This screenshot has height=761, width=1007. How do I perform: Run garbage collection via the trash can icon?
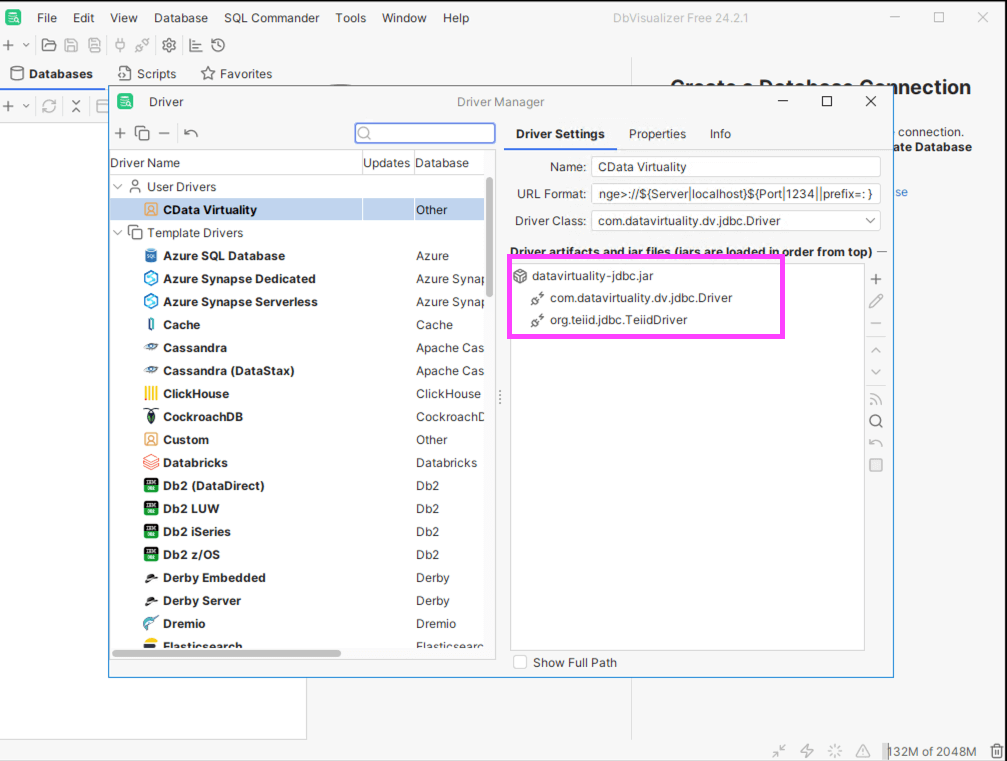click(995, 751)
